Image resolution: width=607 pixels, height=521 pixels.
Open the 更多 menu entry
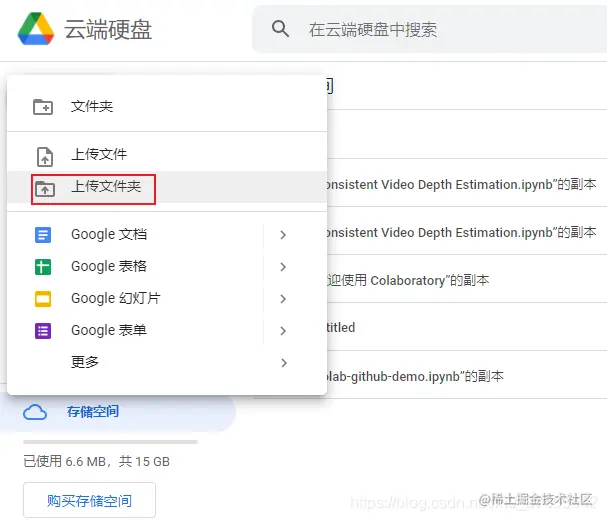(x=167, y=363)
